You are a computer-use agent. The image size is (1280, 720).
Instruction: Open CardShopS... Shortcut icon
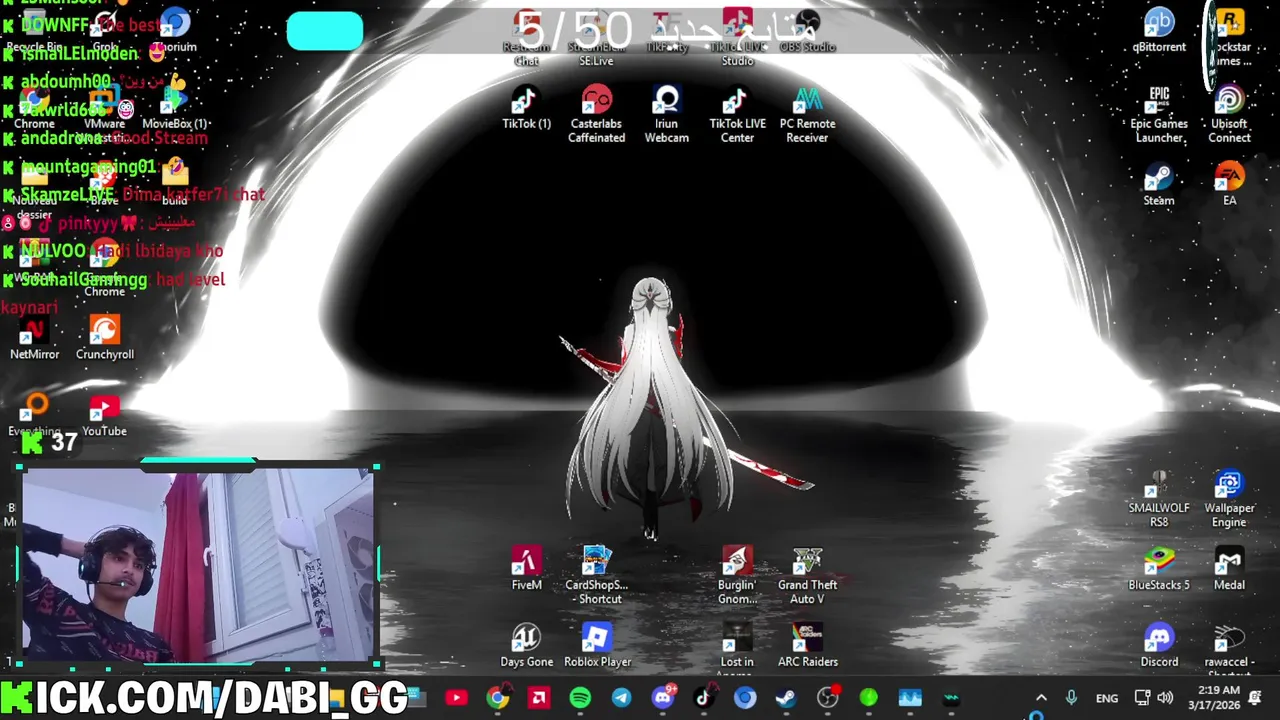tap(597, 575)
